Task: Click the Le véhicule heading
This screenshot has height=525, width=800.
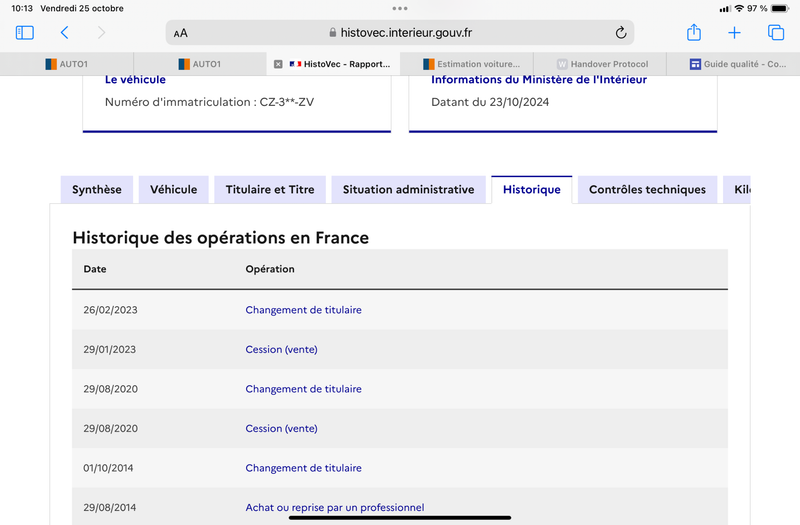Action: (x=135, y=80)
